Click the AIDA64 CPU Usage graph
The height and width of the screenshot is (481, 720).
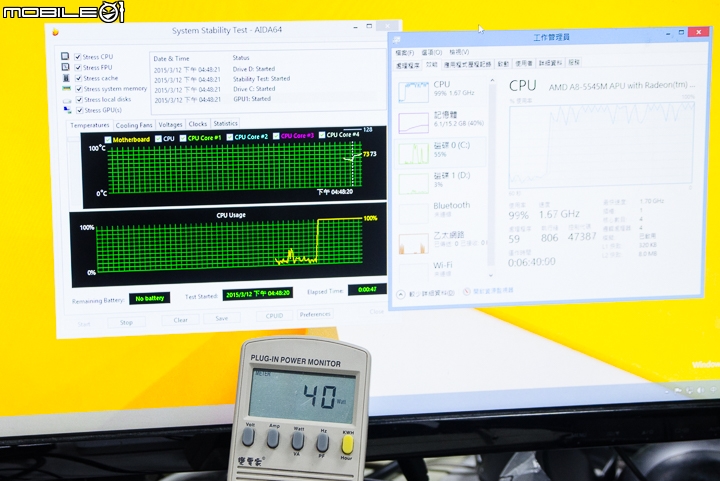coord(230,246)
